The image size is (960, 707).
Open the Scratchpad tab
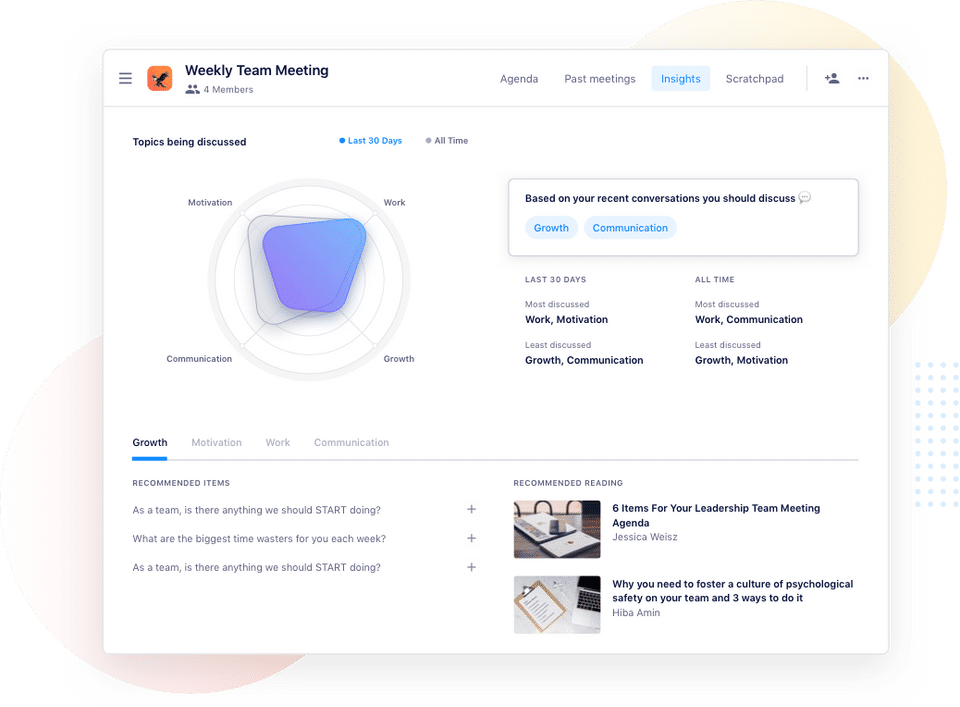pos(754,78)
